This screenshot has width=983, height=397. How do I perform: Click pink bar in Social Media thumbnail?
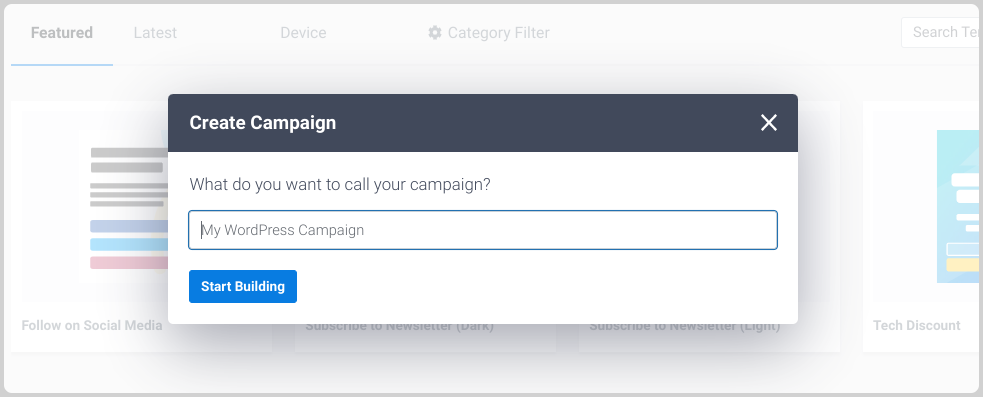[x=129, y=263]
